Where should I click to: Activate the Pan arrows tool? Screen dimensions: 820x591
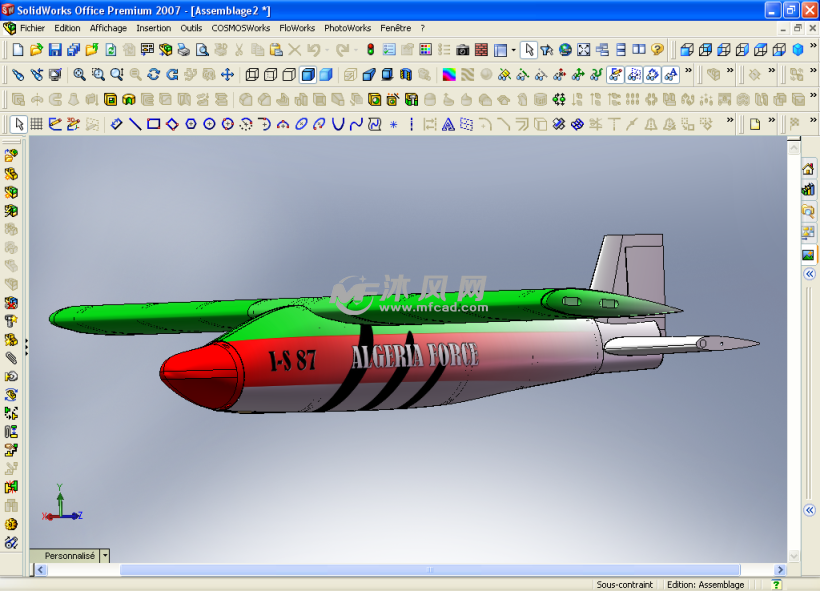(227, 75)
